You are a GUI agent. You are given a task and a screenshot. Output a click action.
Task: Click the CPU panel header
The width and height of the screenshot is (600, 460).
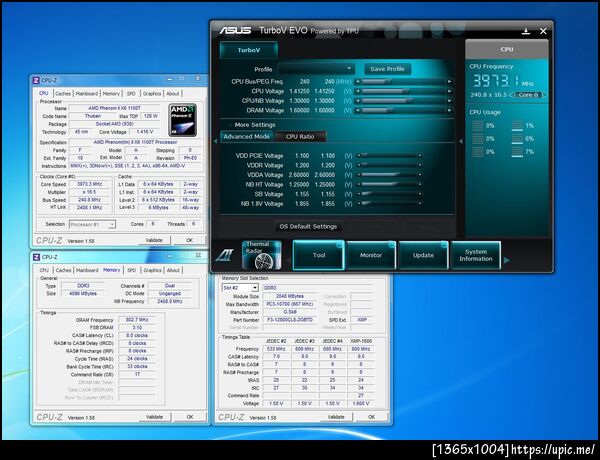507,49
